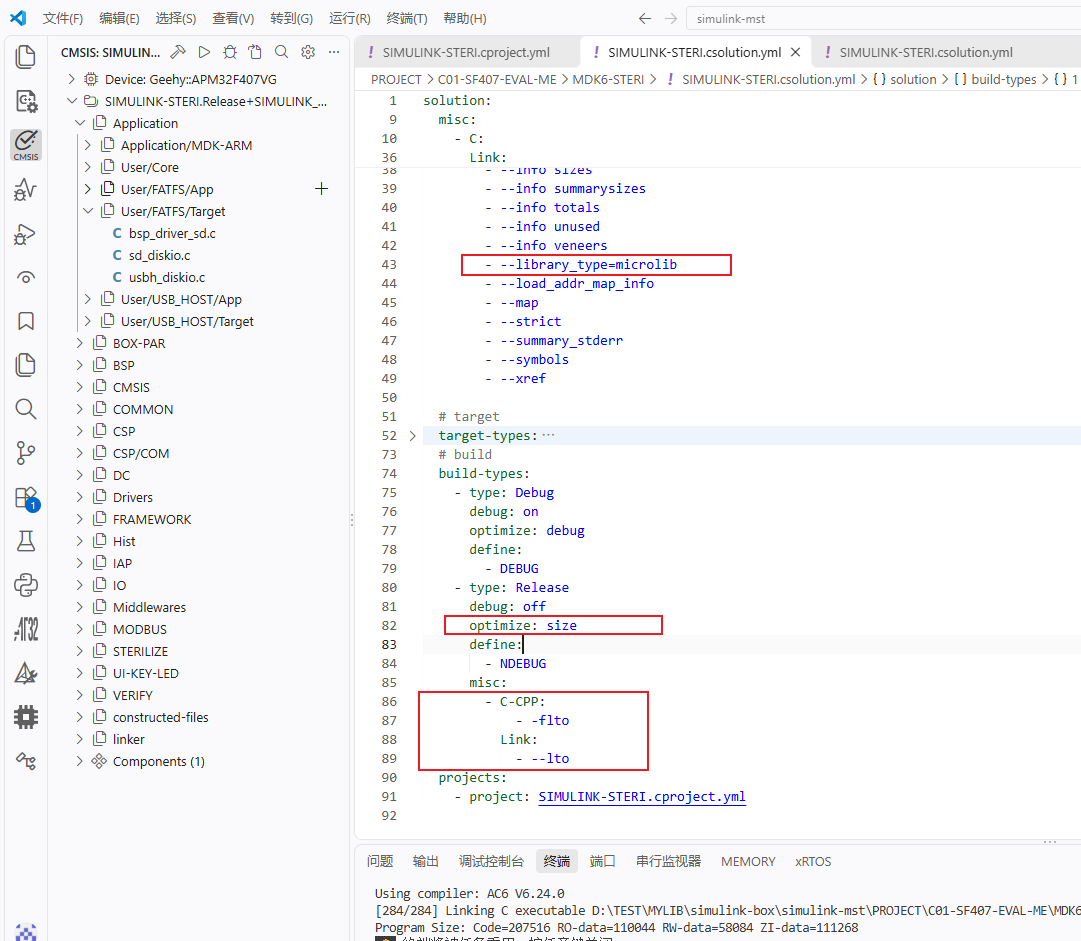Expand the Middlewares group
This screenshot has width=1081, height=941.
(x=79, y=607)
